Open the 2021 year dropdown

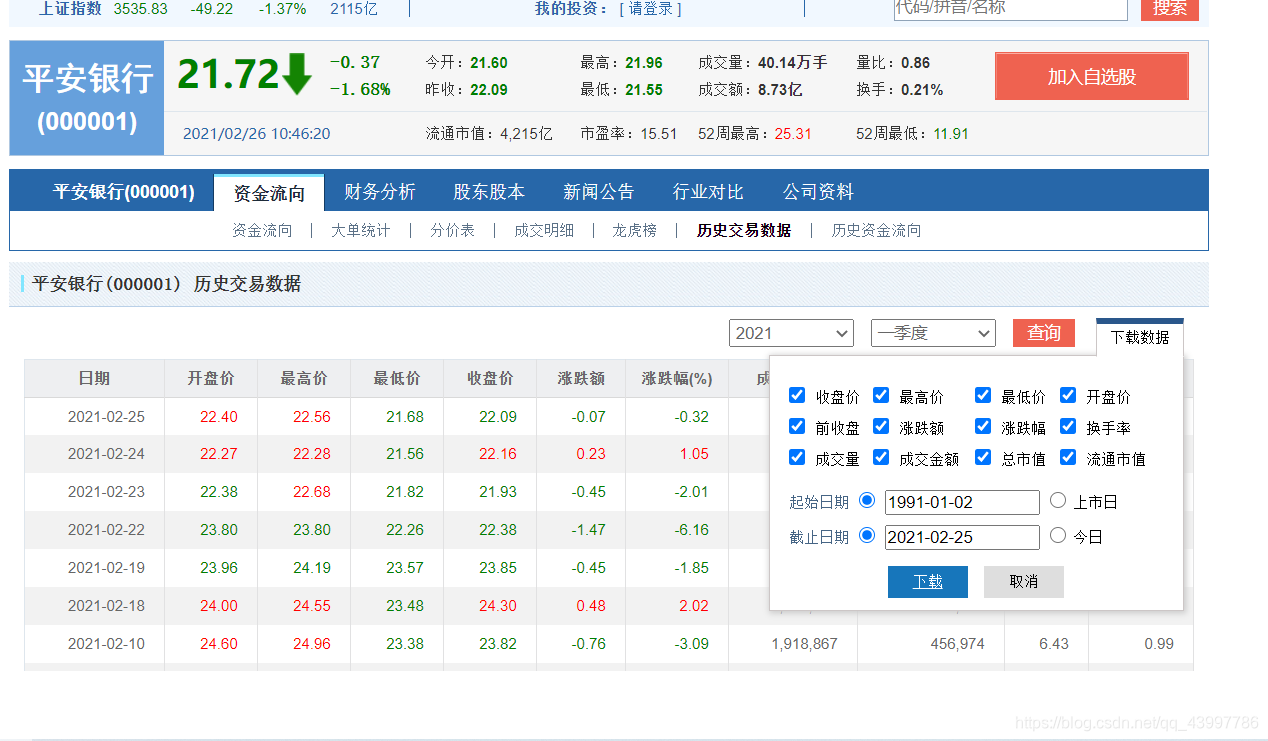791,333
